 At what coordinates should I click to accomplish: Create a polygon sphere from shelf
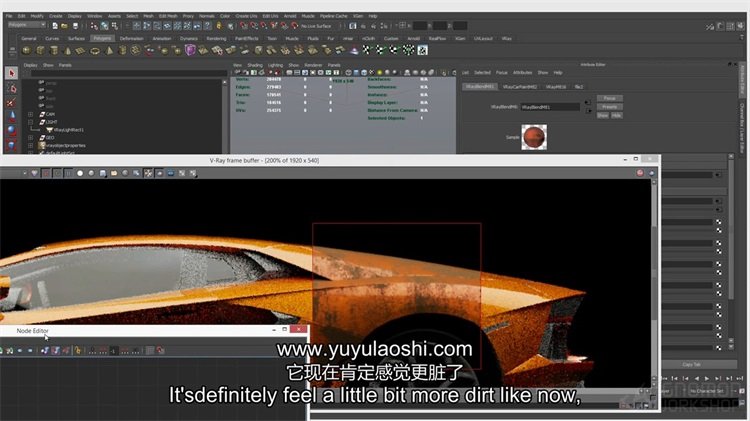click(26, 50)
